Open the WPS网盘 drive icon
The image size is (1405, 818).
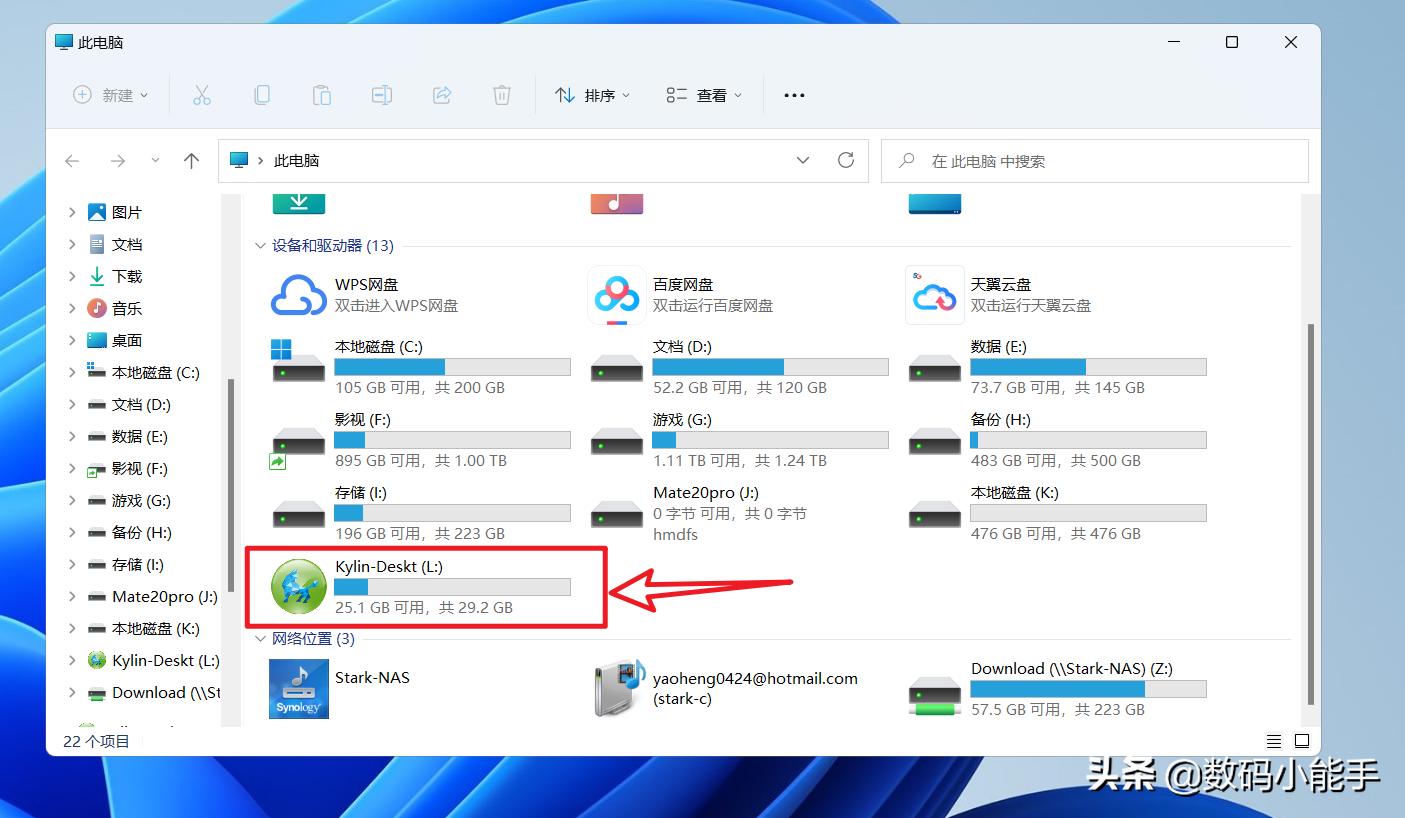coord(298,294)
